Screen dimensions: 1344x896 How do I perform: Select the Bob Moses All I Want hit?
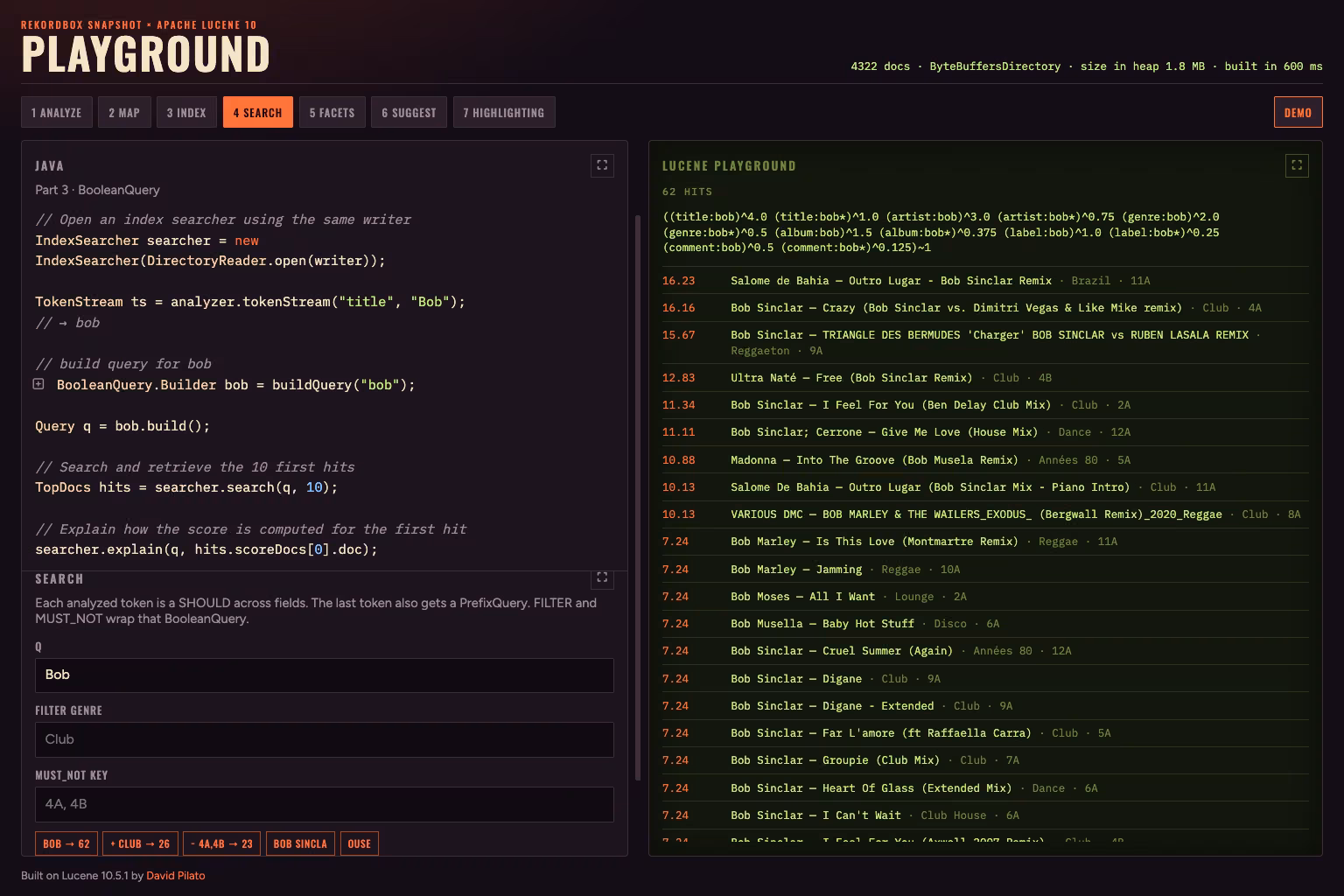pyautogui.click(x=985, y=597)
